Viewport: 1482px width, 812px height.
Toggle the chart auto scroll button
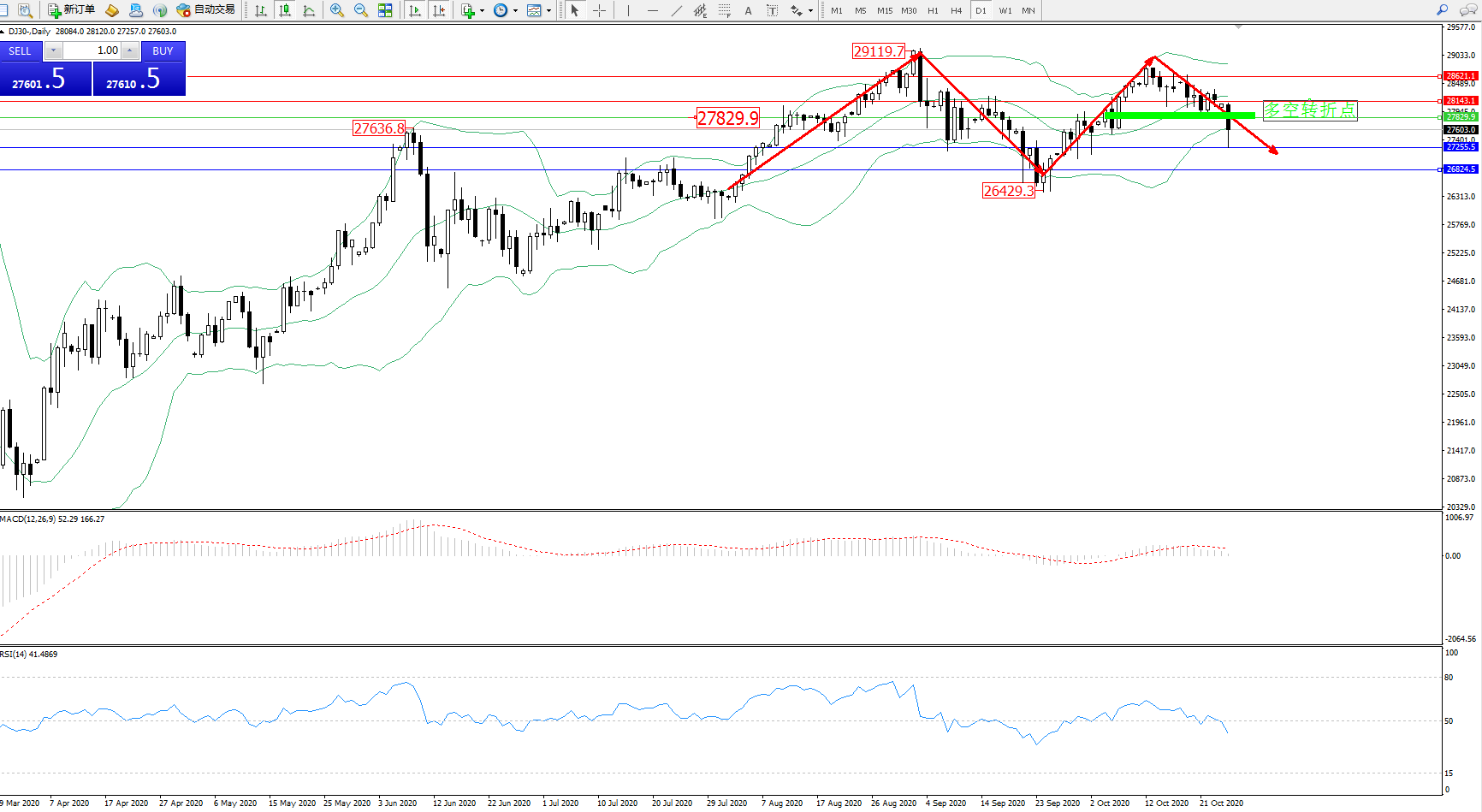415,10
